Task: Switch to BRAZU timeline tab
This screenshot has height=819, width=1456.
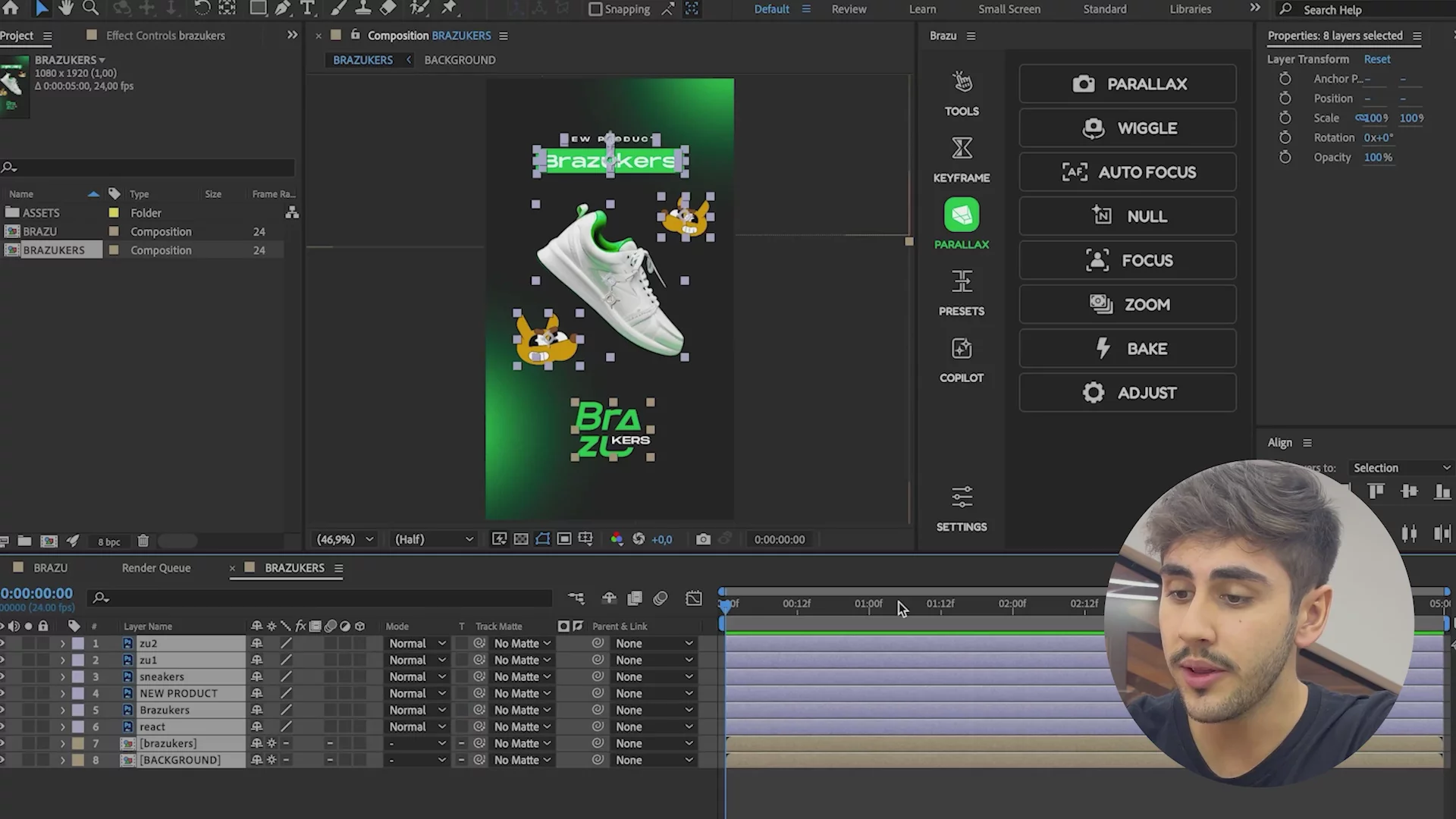Action: click(x=50, y=568)
